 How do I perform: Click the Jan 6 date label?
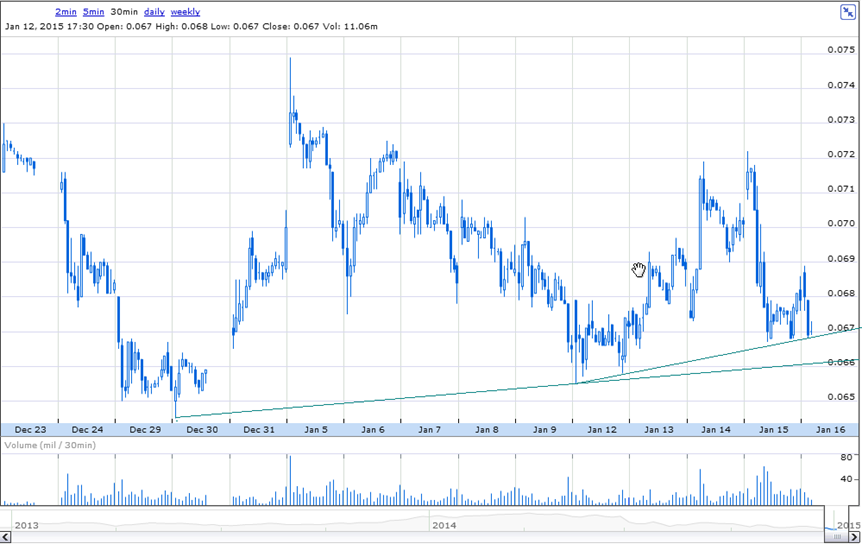click(x=373, y=430)
